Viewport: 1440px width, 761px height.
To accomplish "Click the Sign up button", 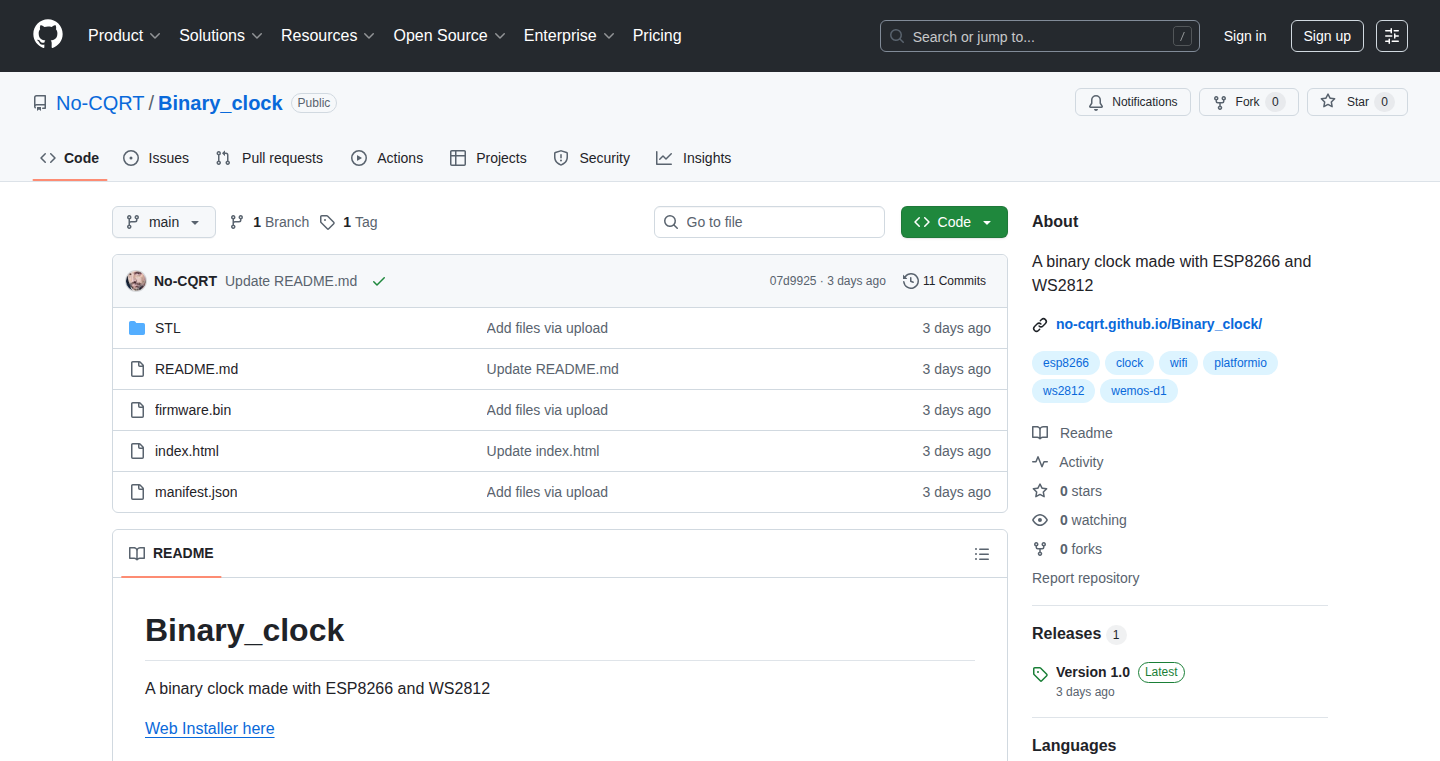I will click(1327, 36).
